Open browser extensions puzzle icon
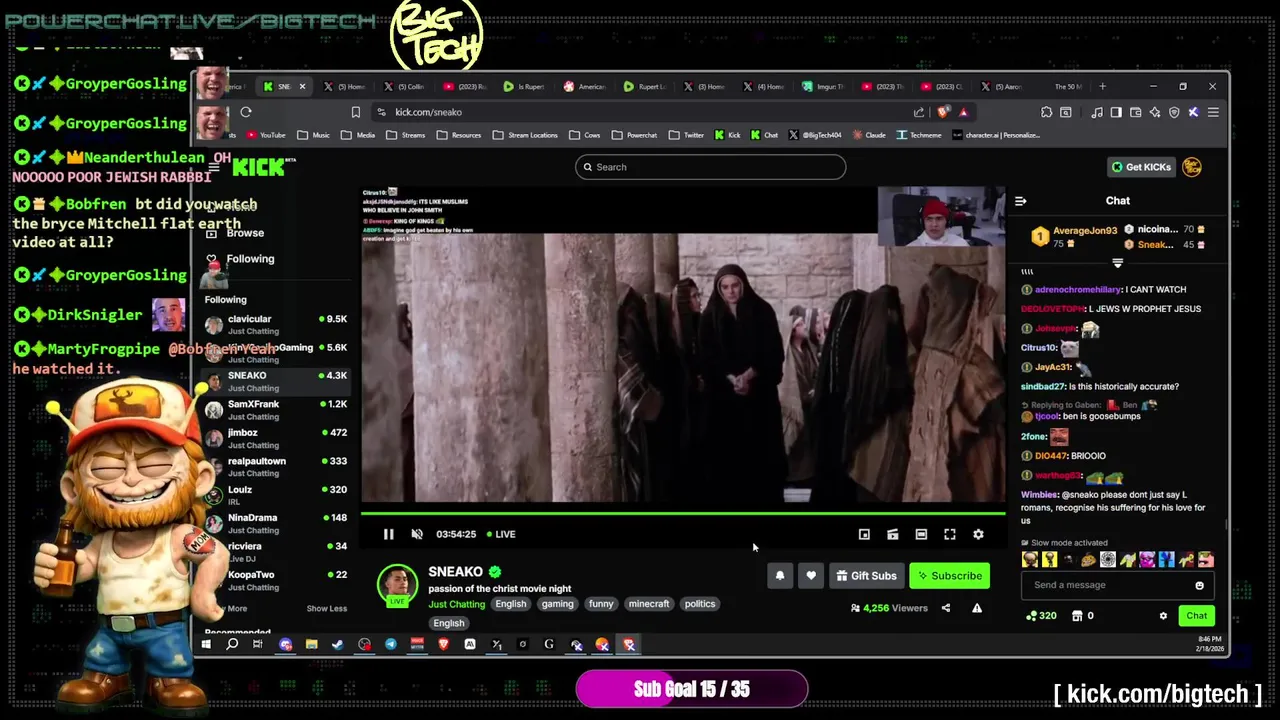 [1046, 112]
